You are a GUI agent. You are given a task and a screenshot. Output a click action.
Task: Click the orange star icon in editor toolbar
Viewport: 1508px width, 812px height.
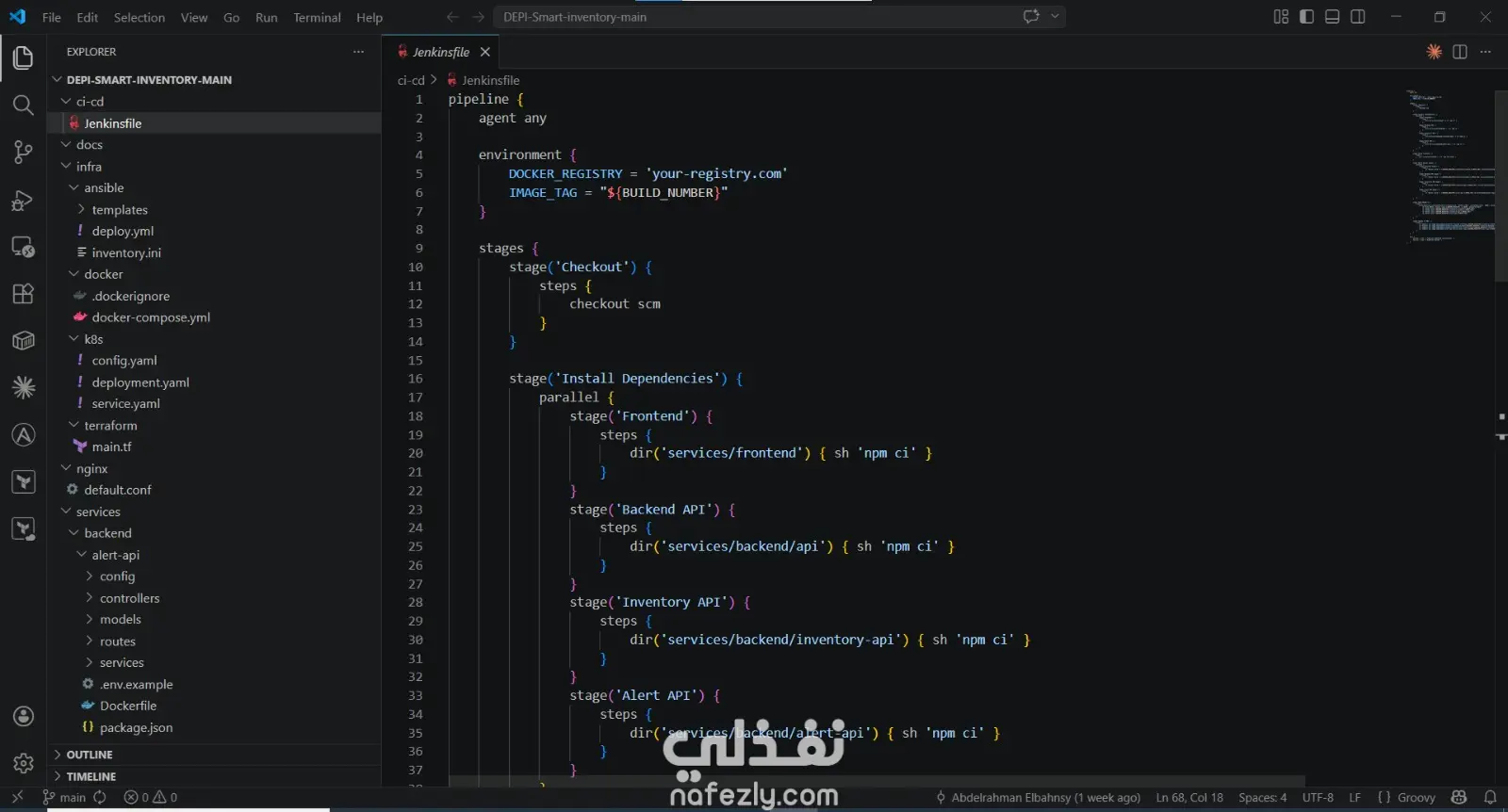[x=1434, y=52]
